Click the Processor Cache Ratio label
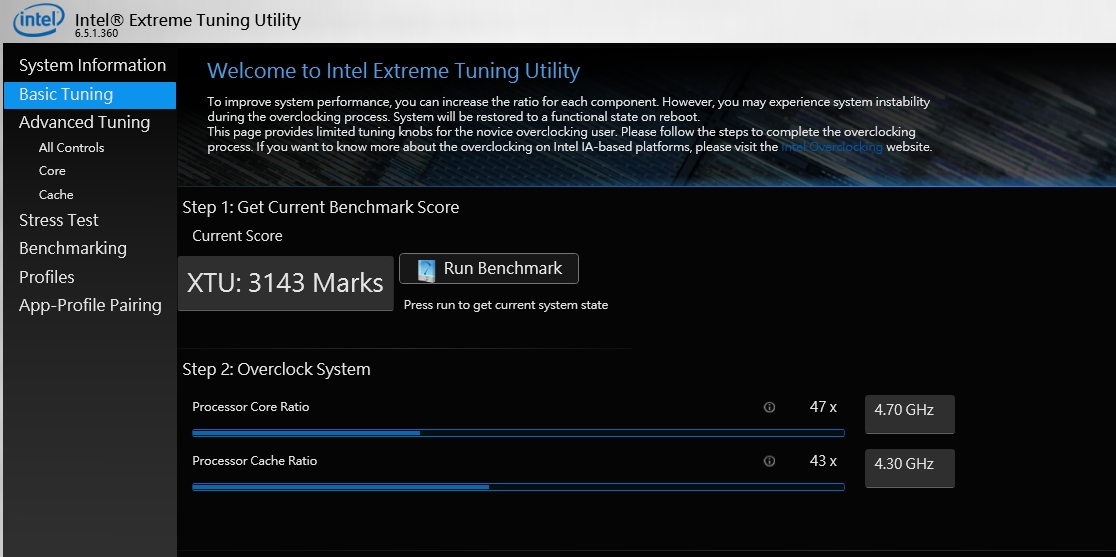The width and height of the screenshot is (1116, 557). (254, 461)
